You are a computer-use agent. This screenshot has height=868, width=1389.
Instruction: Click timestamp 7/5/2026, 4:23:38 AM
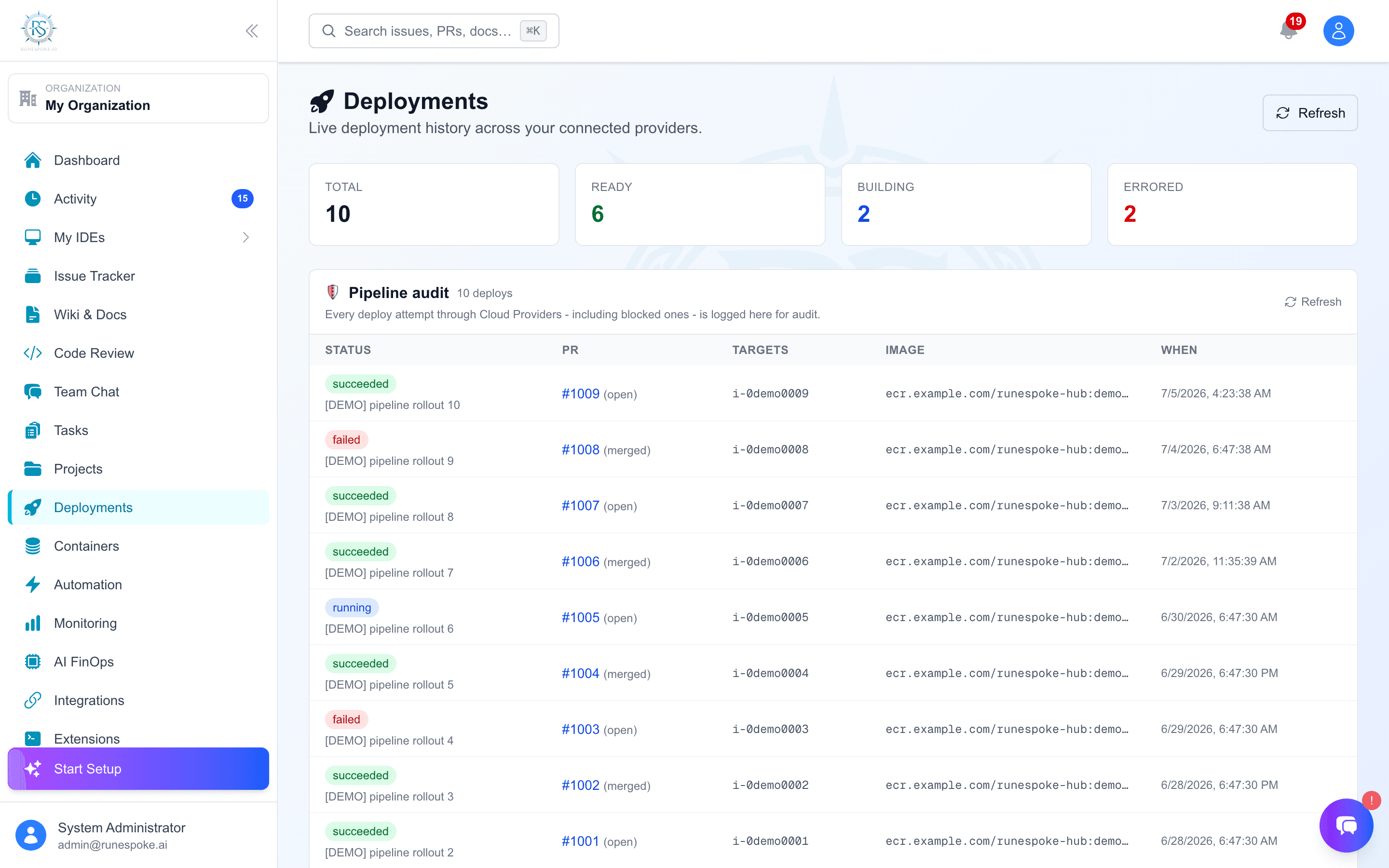pyautogui.click(x=1216, y=393)
